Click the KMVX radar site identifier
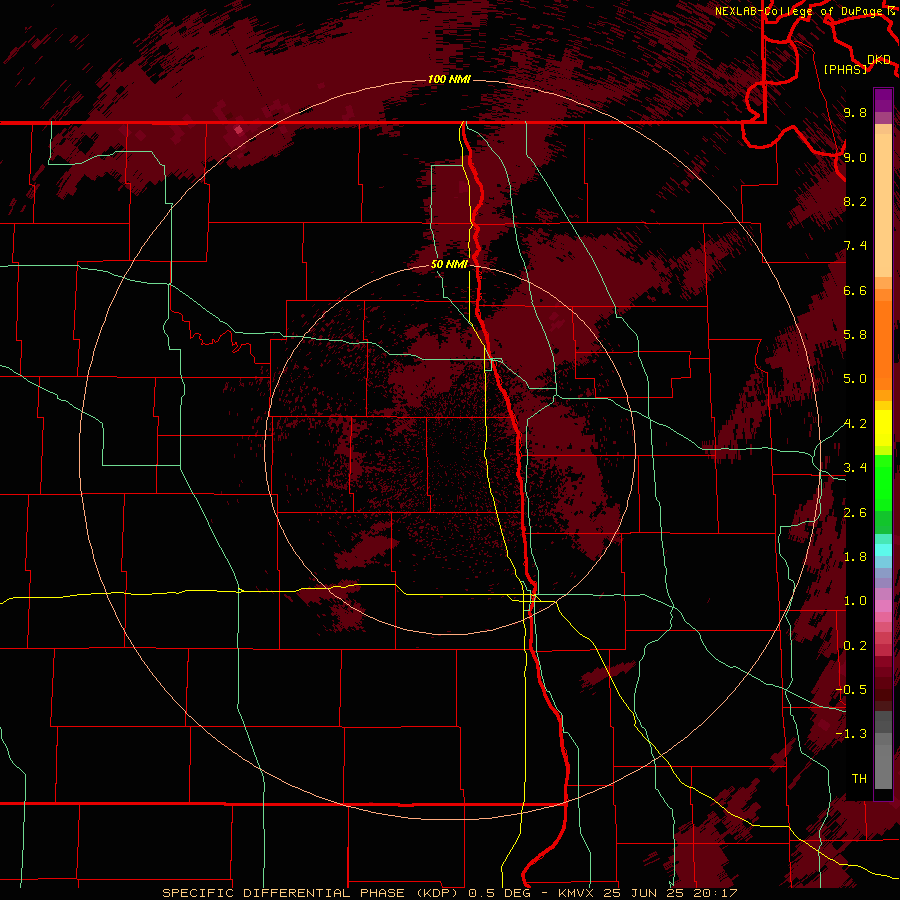 (576, 893)
